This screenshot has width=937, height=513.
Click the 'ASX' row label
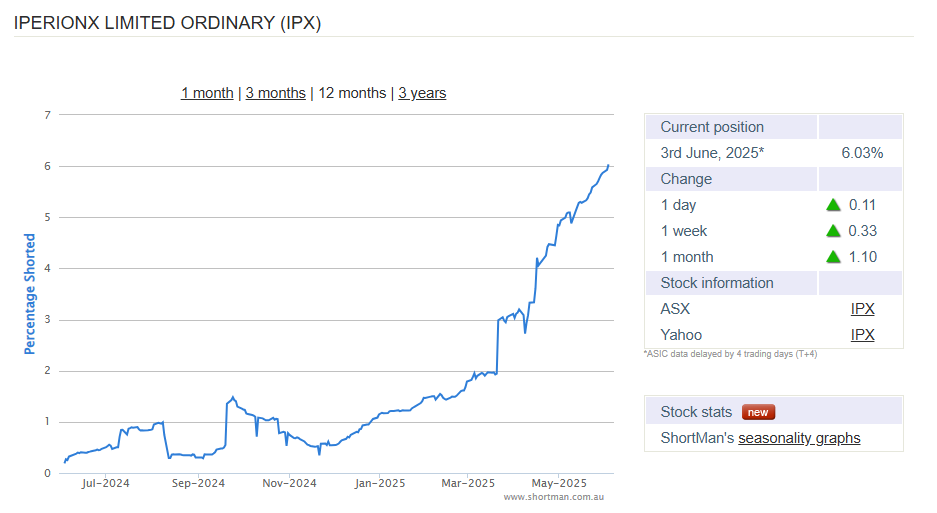[675, 309]
